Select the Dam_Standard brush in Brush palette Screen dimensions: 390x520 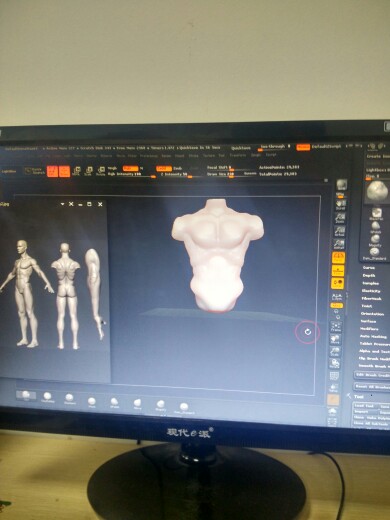point(375,253)
